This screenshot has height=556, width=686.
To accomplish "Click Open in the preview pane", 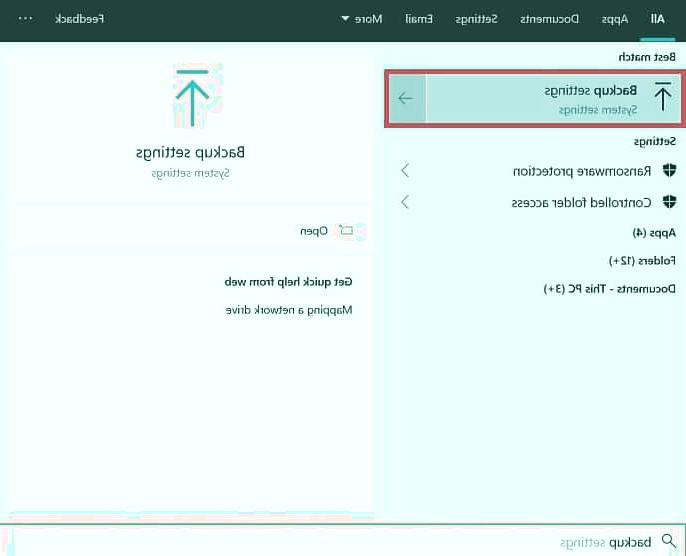I will click(314, 231).
